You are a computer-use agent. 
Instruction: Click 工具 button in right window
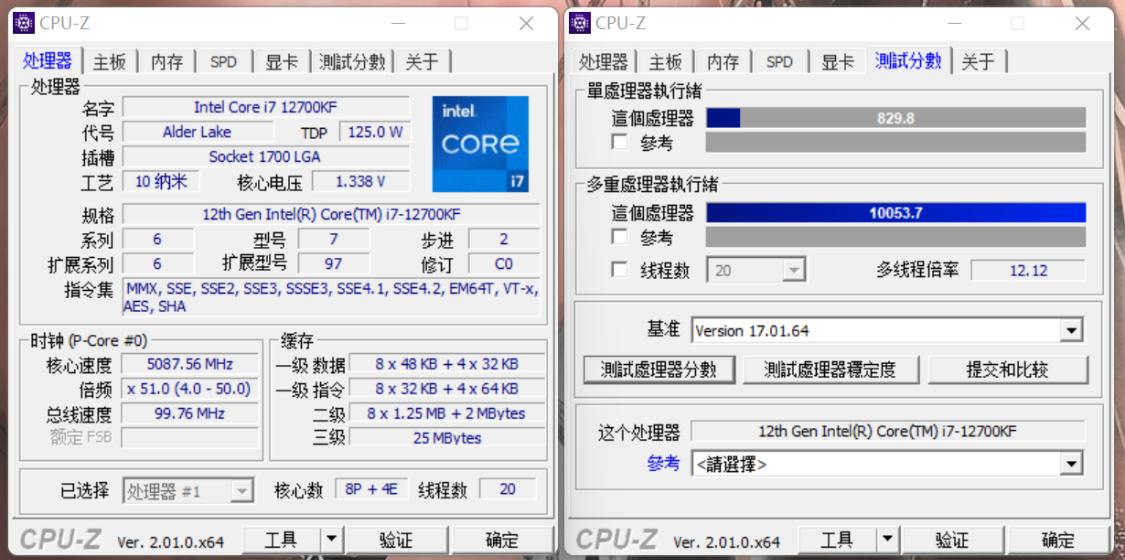click(837, 540)
